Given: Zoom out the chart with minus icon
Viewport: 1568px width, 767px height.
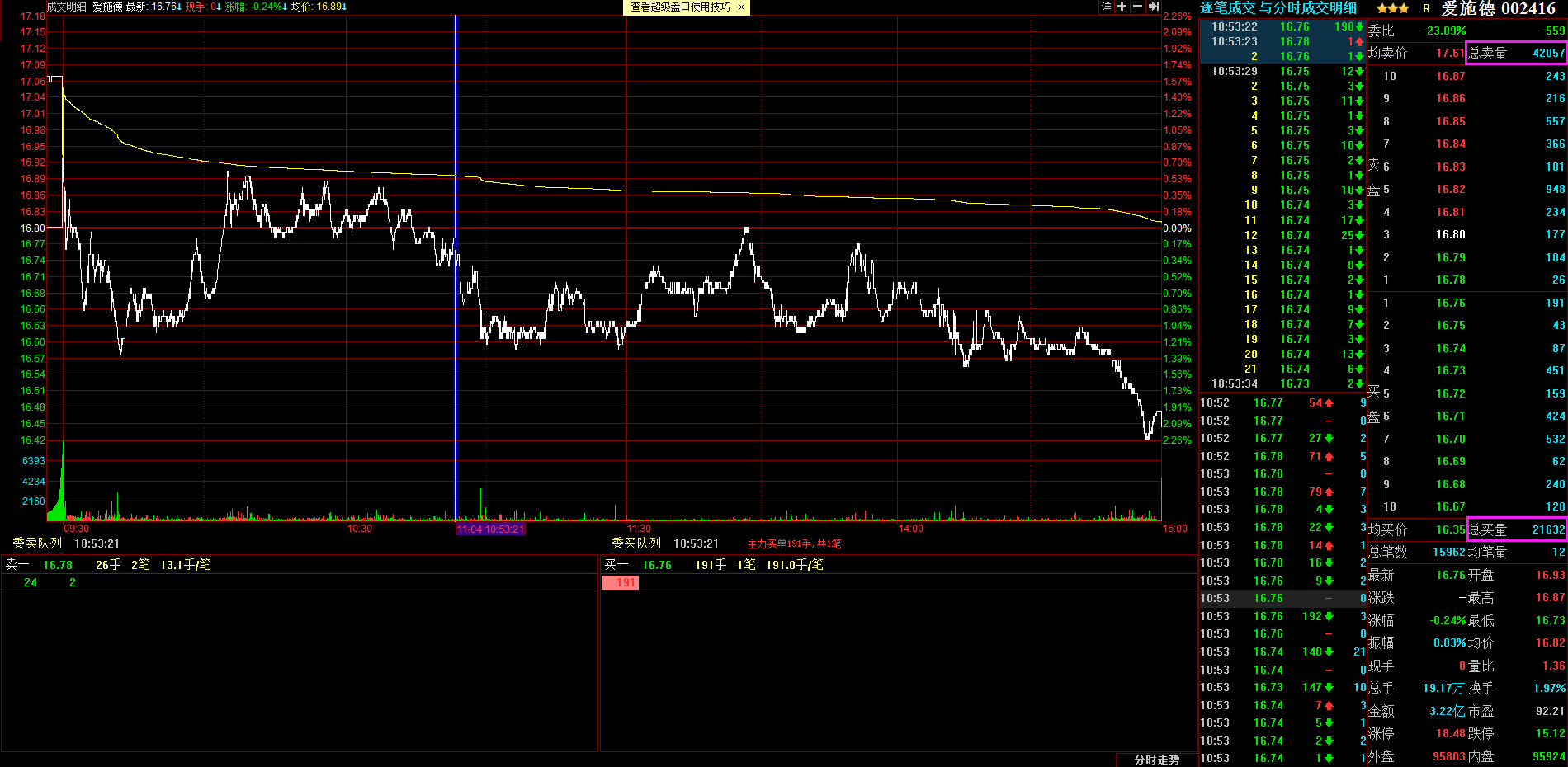Looking at the screenshot, I should click(x=1137, y=7).
